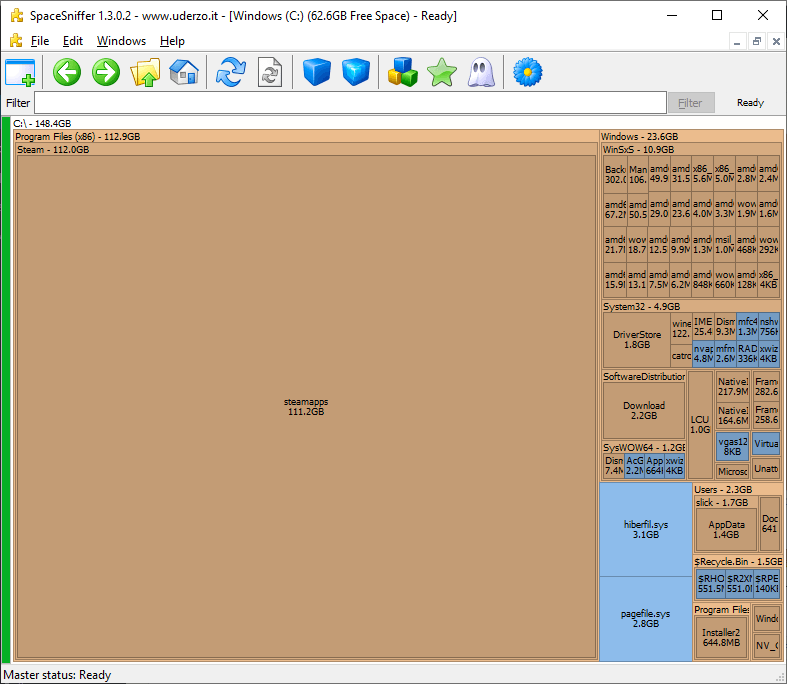The height and width of the screenshot is (684, 787).
Task: Open the Windows menu
Action: coord(121,41)
